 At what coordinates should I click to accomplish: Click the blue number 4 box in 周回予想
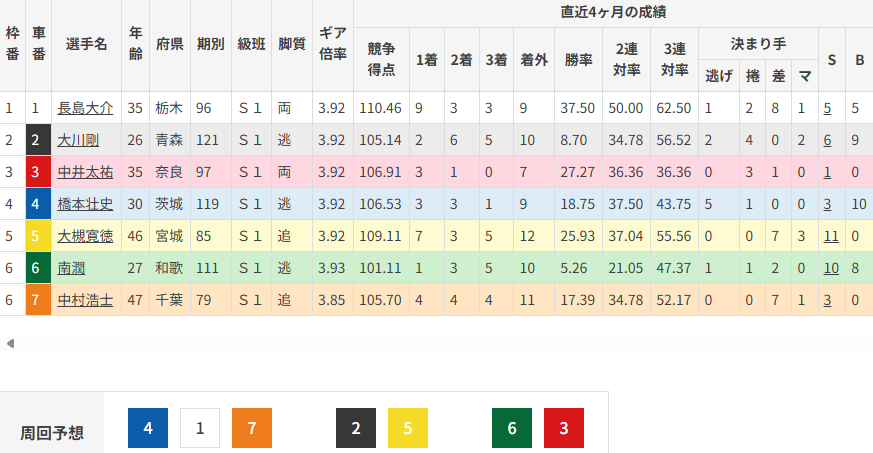click(x=148, y=428)
